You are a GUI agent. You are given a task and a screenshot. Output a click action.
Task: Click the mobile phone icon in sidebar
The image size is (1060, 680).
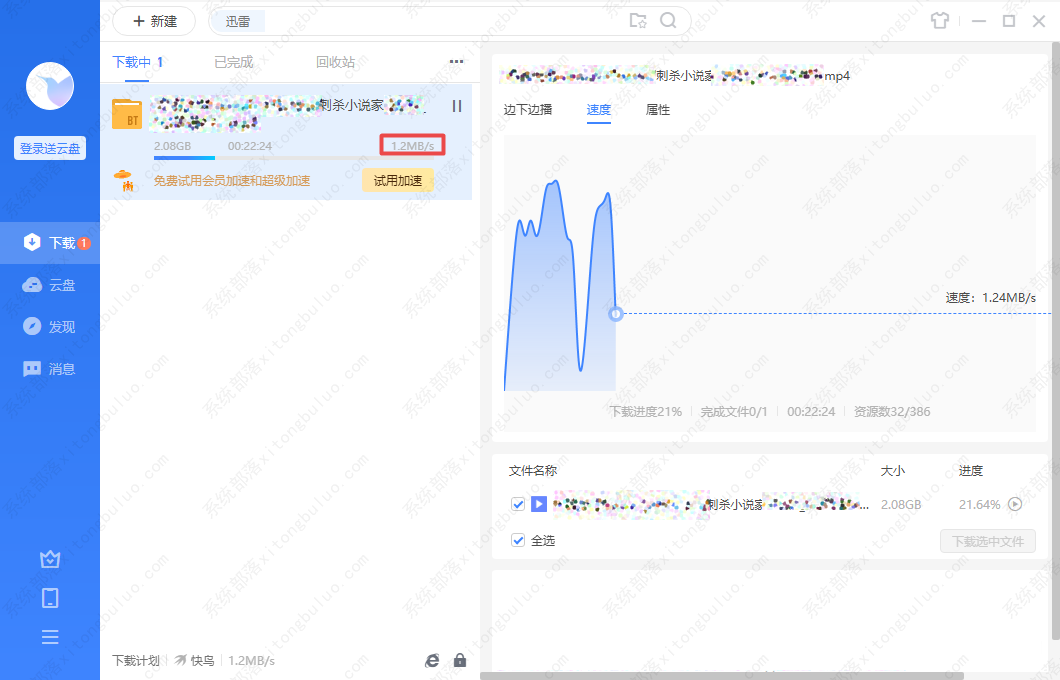click(50, 598)
